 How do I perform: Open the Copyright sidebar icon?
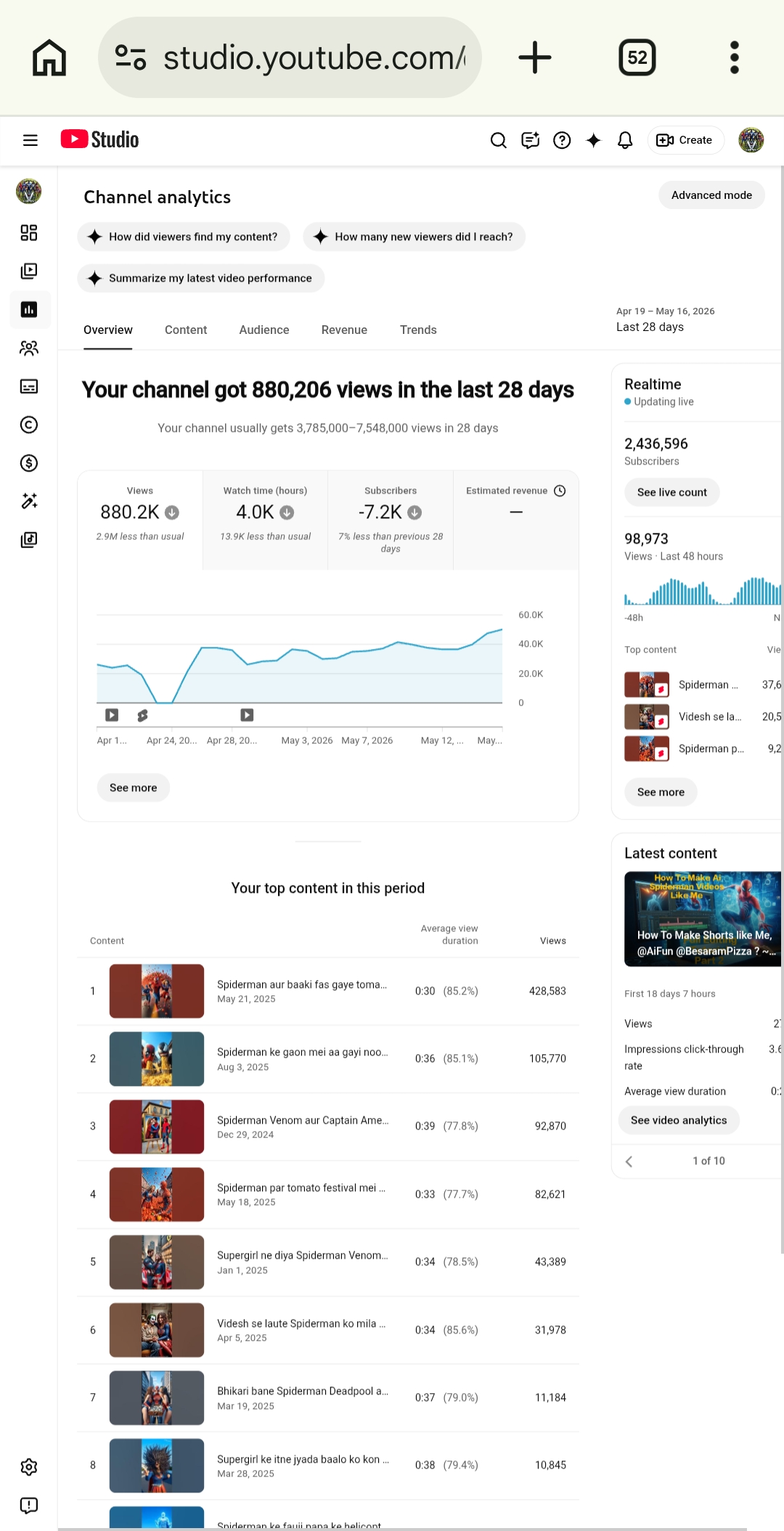click(29, 425)
